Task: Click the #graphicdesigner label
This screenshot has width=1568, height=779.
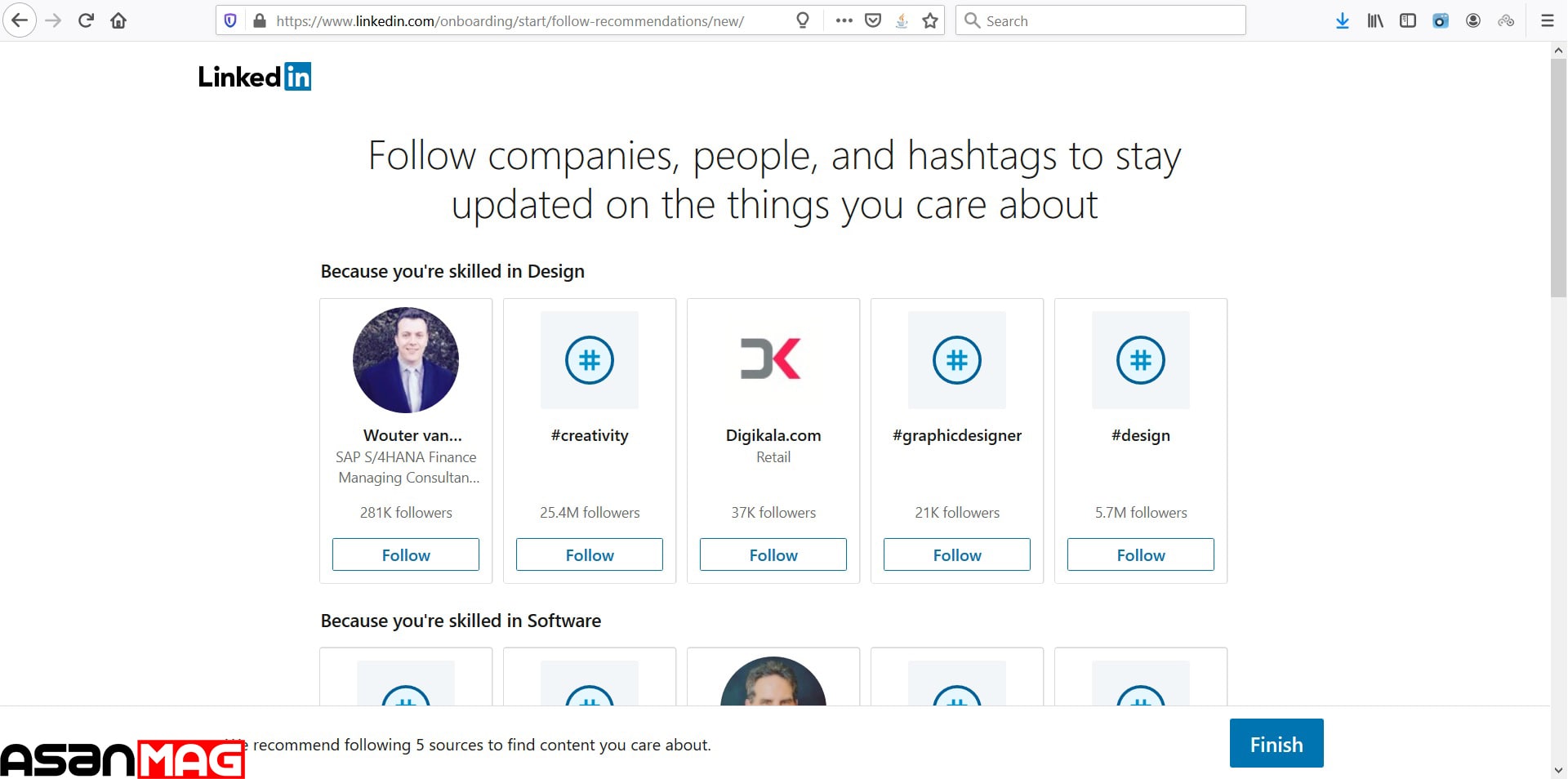Action: (x=957, y=436)
